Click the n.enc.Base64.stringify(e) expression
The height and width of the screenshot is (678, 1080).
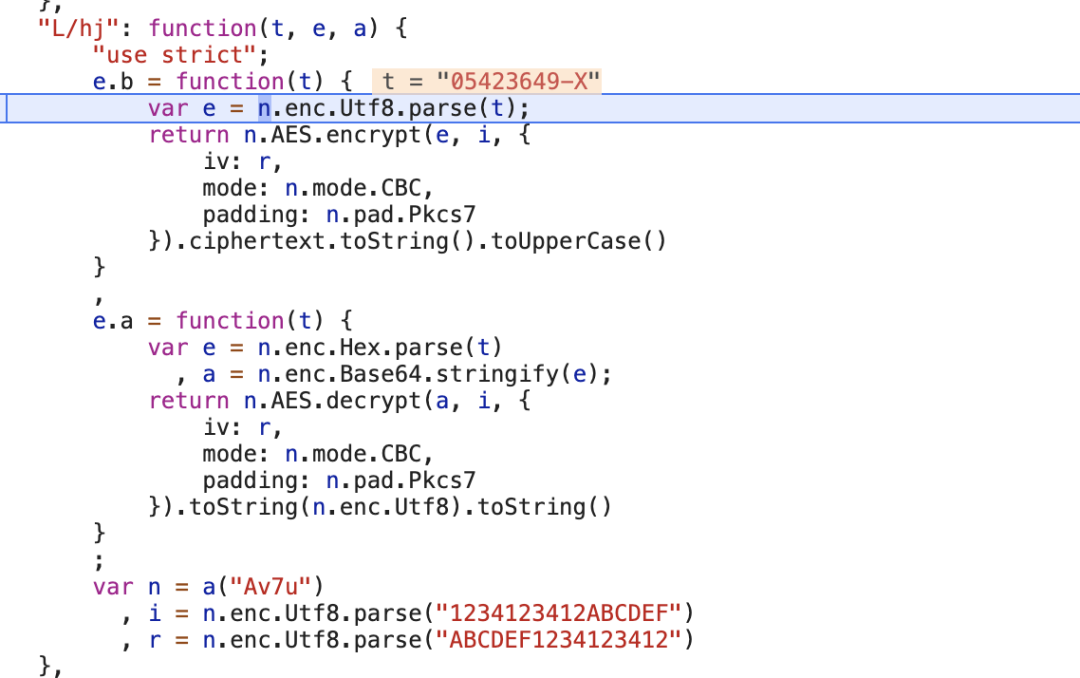tap(434, 373)
